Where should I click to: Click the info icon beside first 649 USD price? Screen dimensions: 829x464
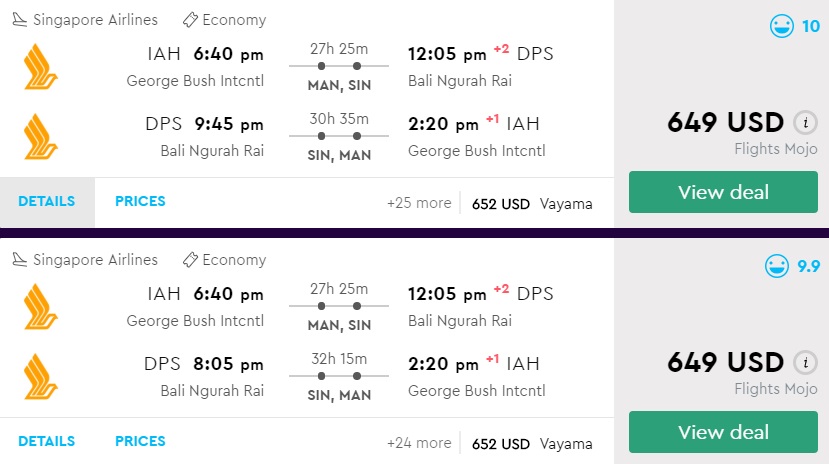tap(804, 123)
